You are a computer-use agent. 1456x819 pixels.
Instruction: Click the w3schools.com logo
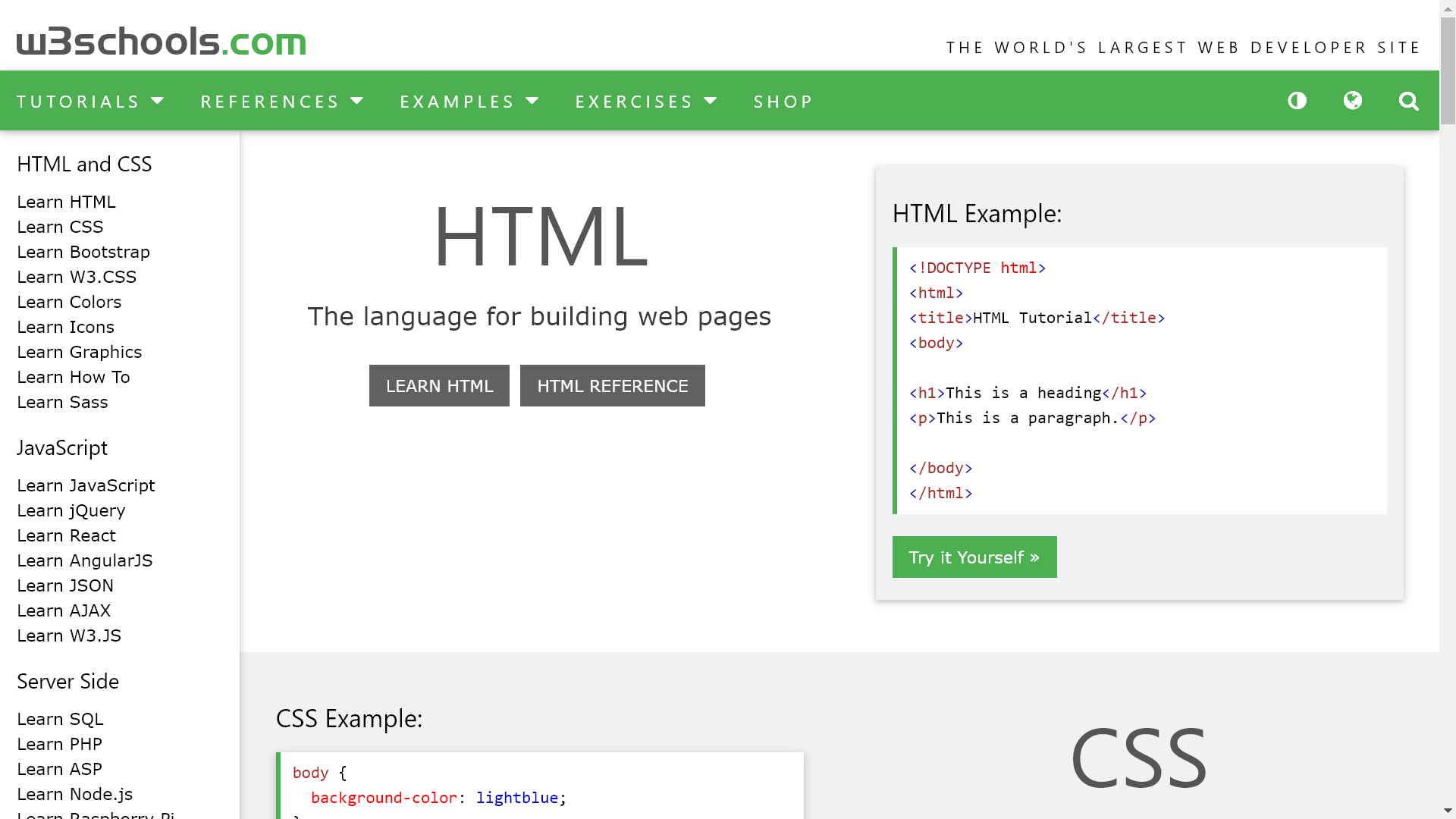click(161, 42)
